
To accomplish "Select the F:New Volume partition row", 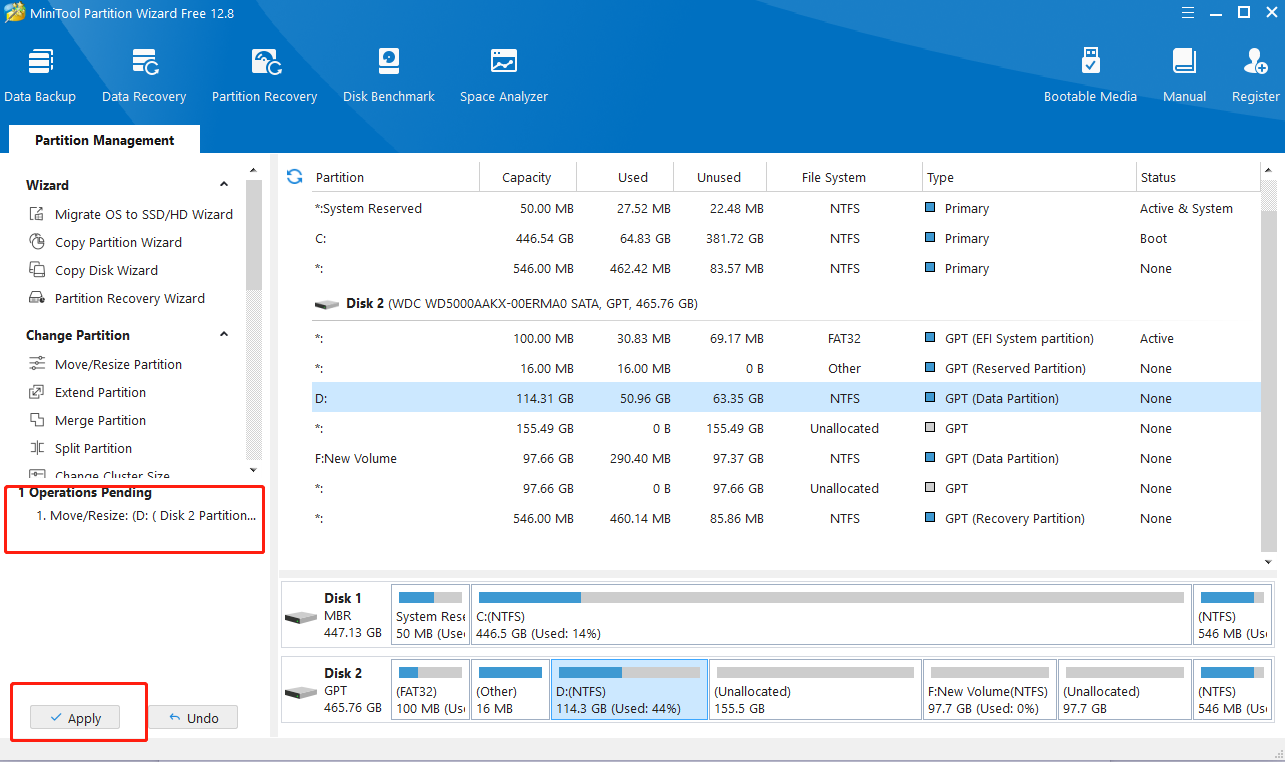I will [x=786, y=458].
